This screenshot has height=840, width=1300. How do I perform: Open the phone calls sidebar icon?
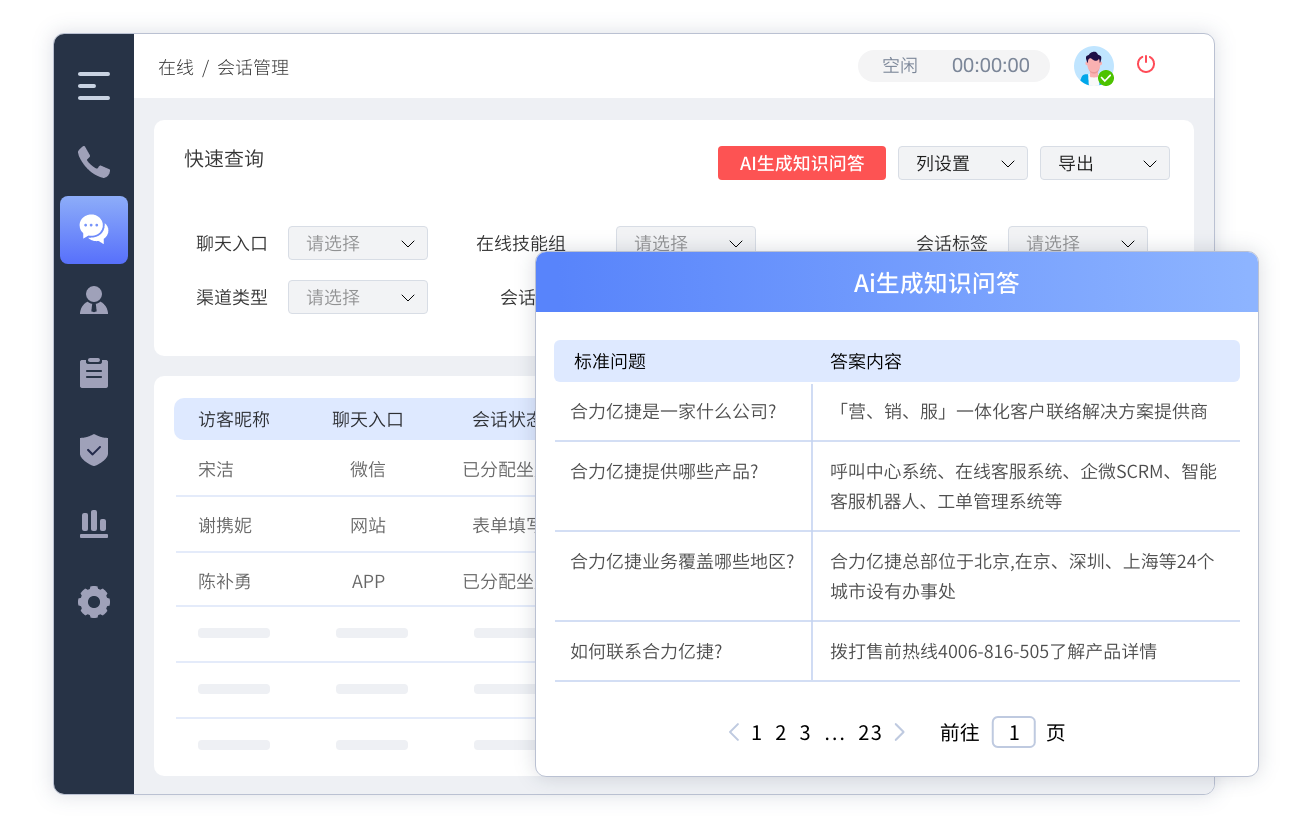(94, 161)
